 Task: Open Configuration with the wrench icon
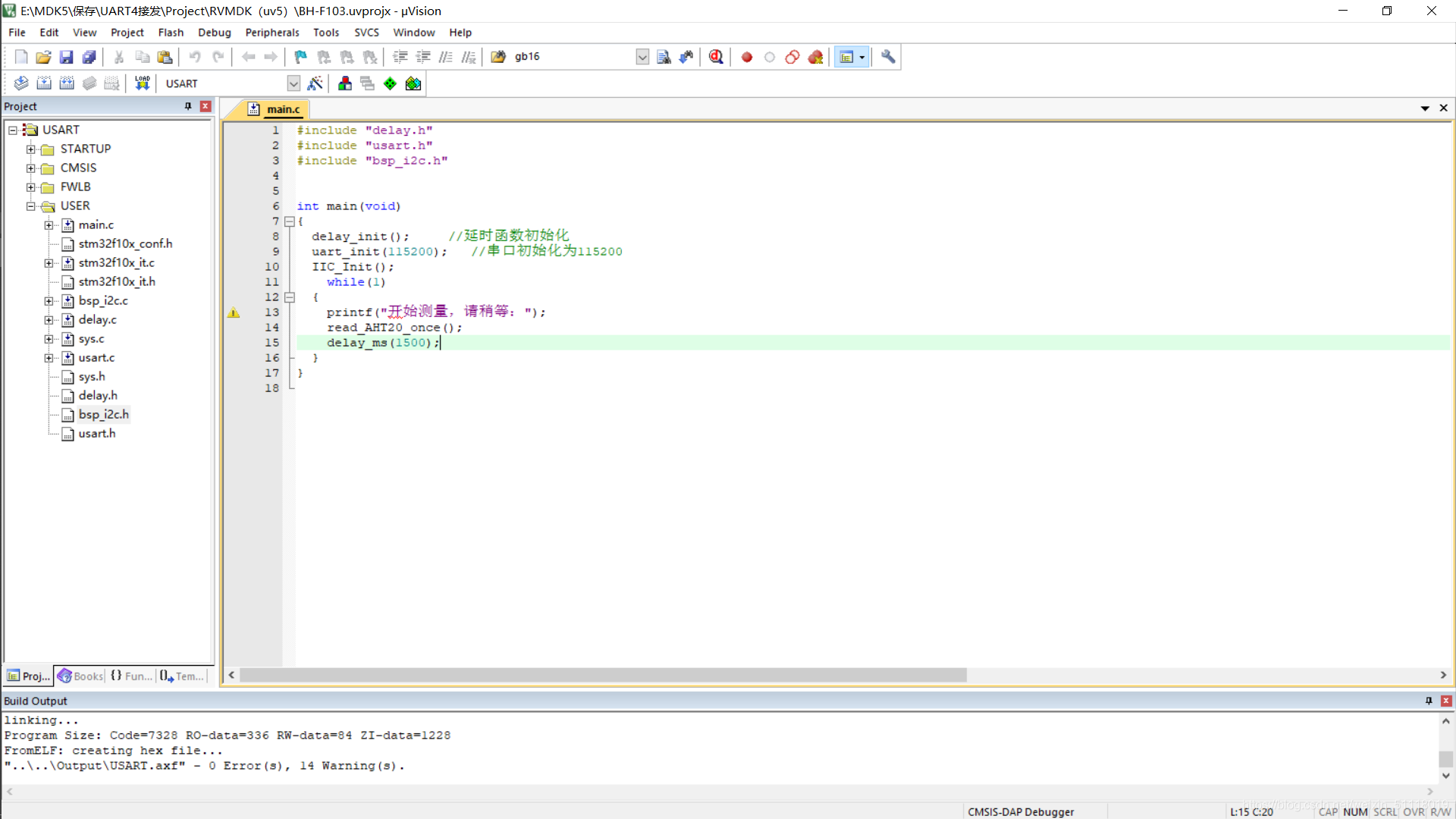(888, 57)
